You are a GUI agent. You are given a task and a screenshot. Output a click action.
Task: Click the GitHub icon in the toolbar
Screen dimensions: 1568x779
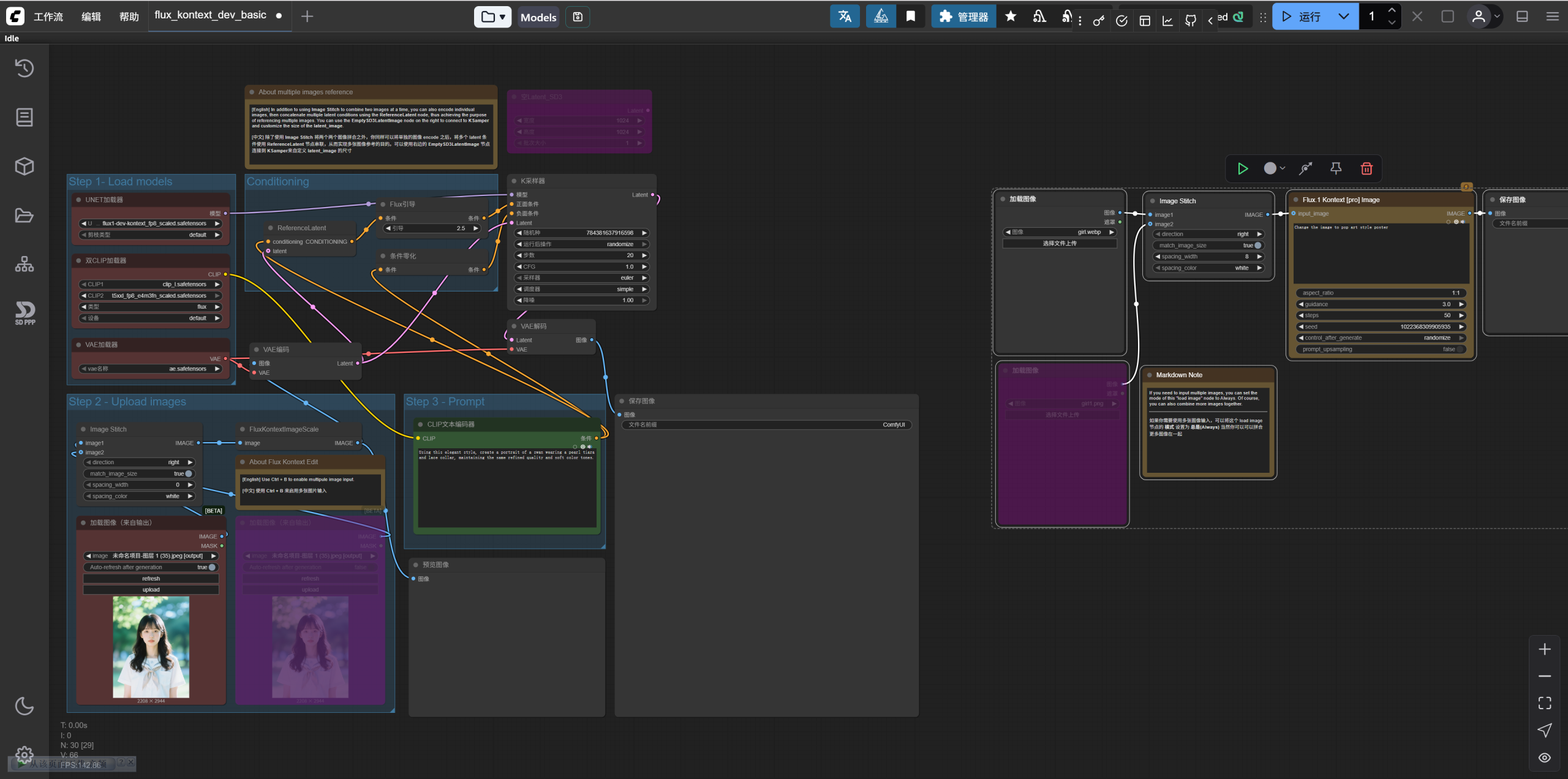pyautogui.click(x=1190, y=21)
